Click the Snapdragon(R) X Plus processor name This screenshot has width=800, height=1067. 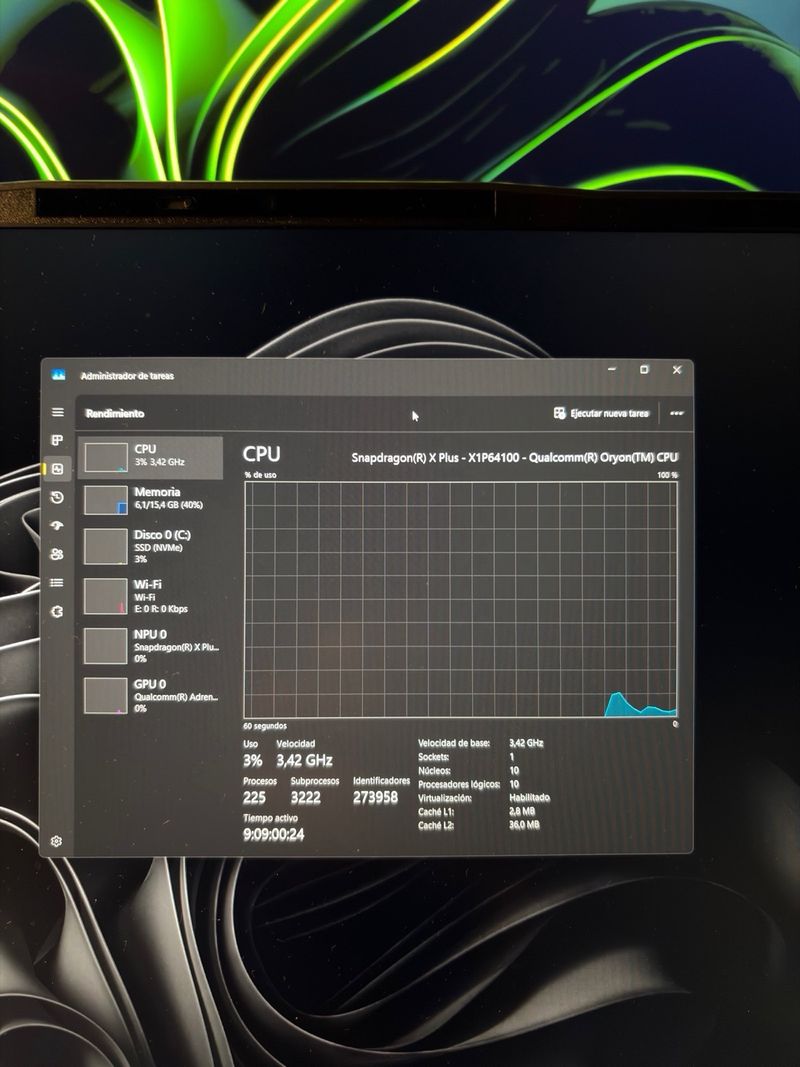click(x=514, y=457)
